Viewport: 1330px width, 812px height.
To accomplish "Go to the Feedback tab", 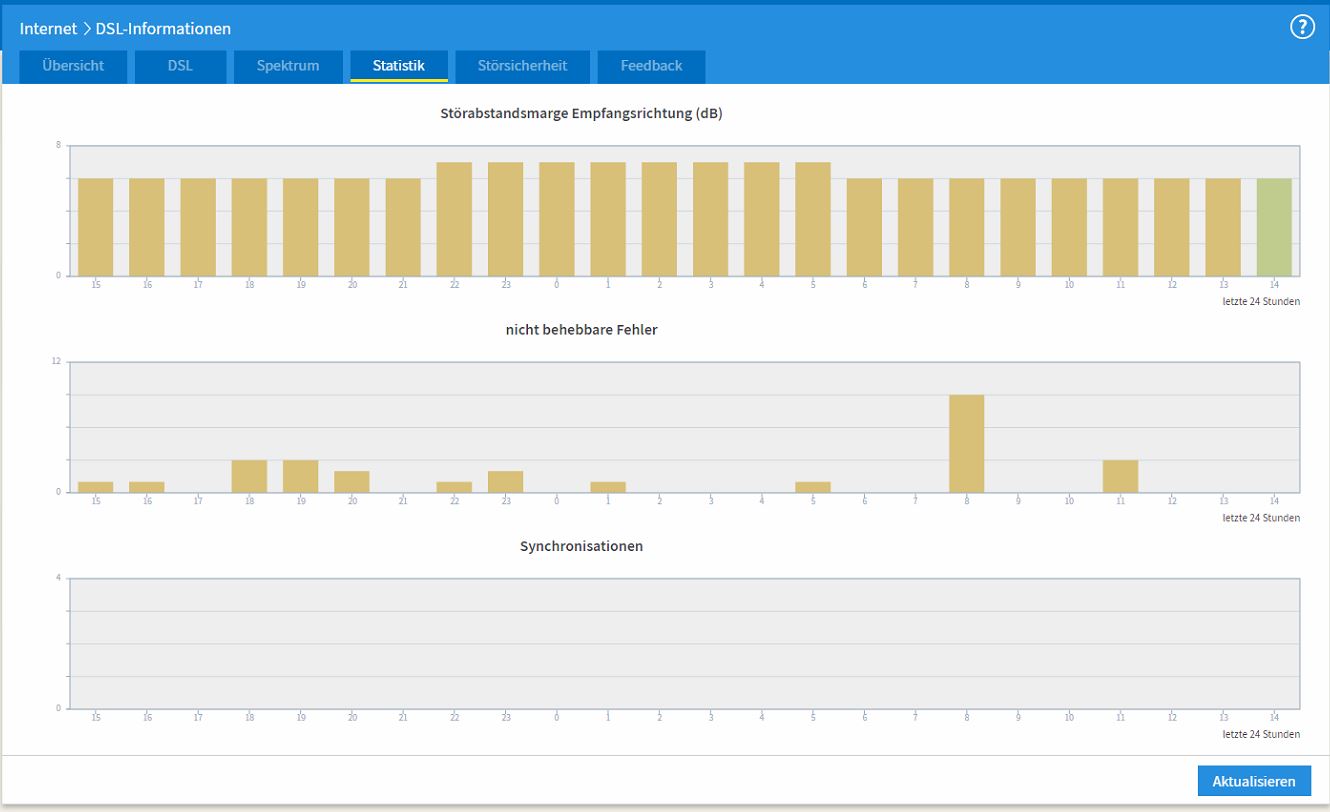I will [x=651, y=66].
